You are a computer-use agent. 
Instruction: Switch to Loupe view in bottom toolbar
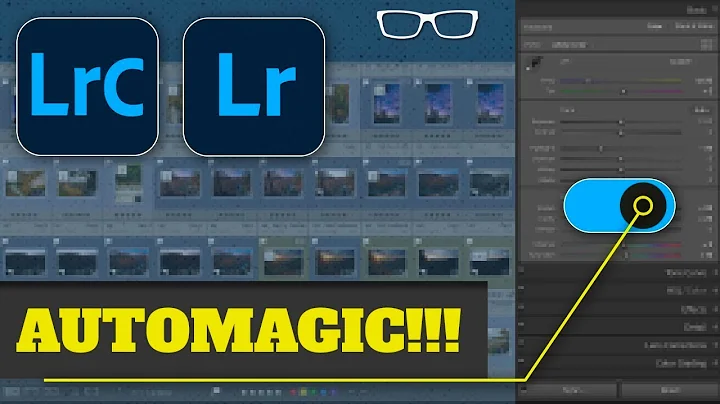pos(32,392)
